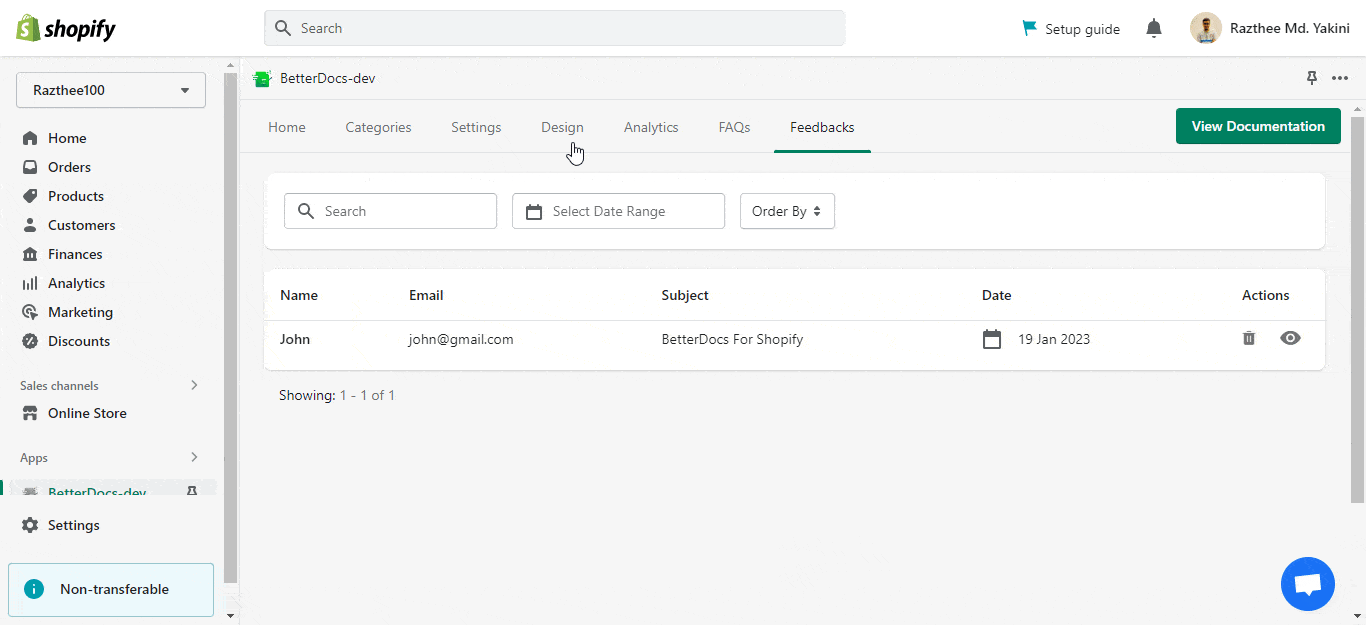Expand the Sales channels section
The width and height of the screenshot is (1366, 625).
coord(193,384)
